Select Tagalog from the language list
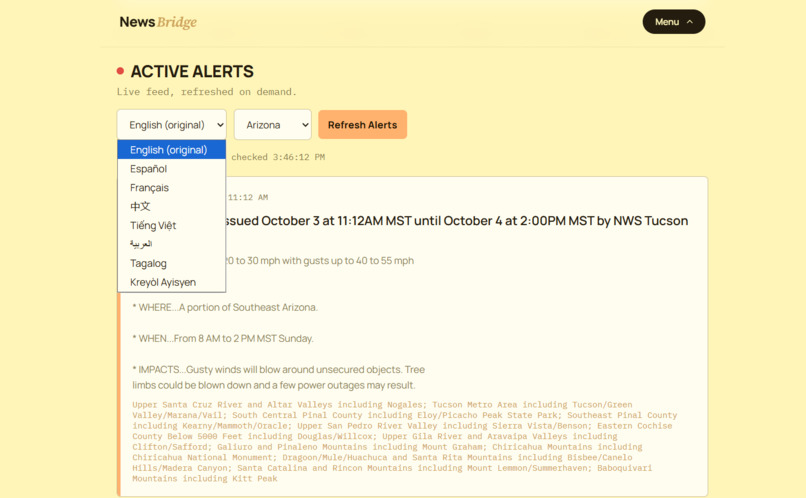 coord(172,263)
